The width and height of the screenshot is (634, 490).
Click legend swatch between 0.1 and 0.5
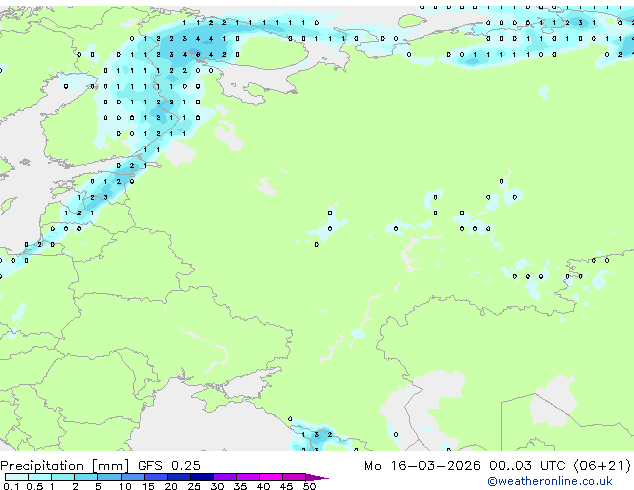[17, 477]
